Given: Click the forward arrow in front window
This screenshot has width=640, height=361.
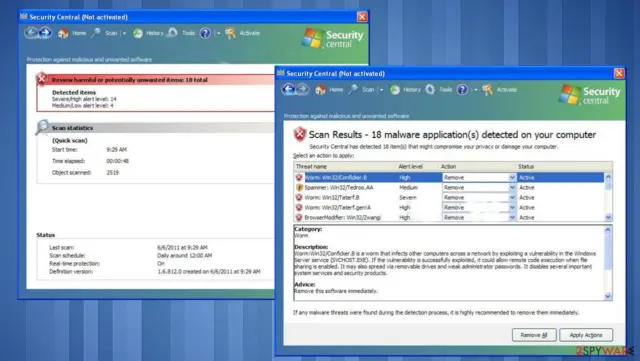Looking at the screenshot, I should [302, 89].
